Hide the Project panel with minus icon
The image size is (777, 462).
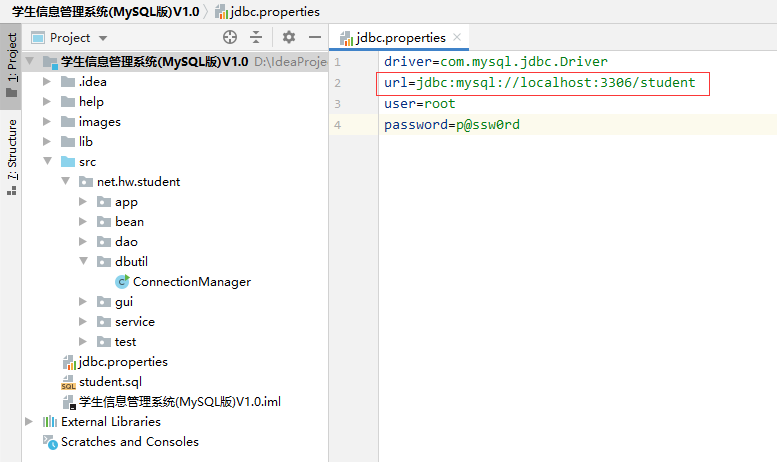315,37
